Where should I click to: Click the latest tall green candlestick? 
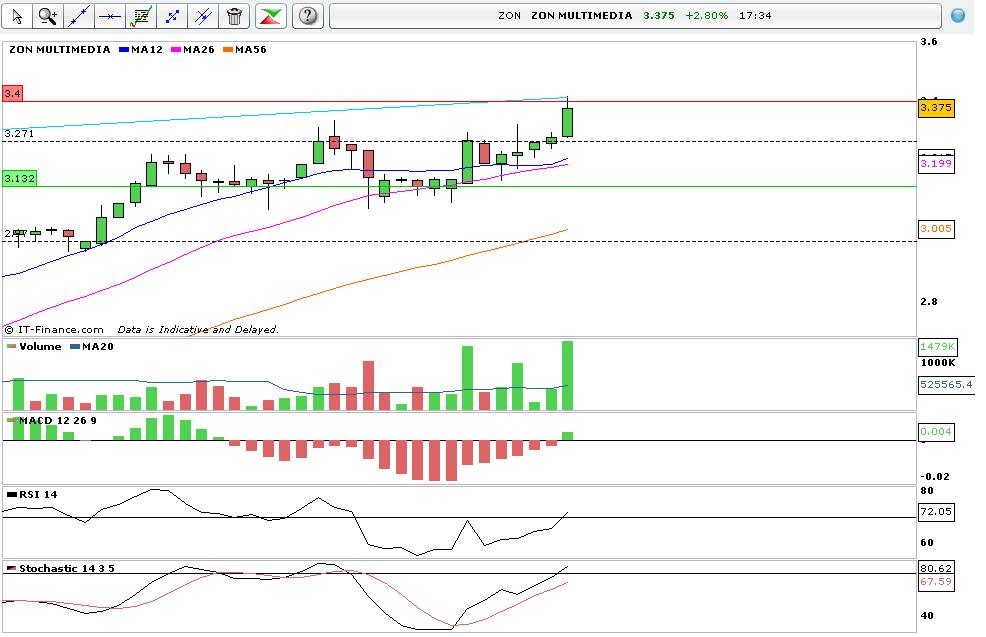(567, 122)
